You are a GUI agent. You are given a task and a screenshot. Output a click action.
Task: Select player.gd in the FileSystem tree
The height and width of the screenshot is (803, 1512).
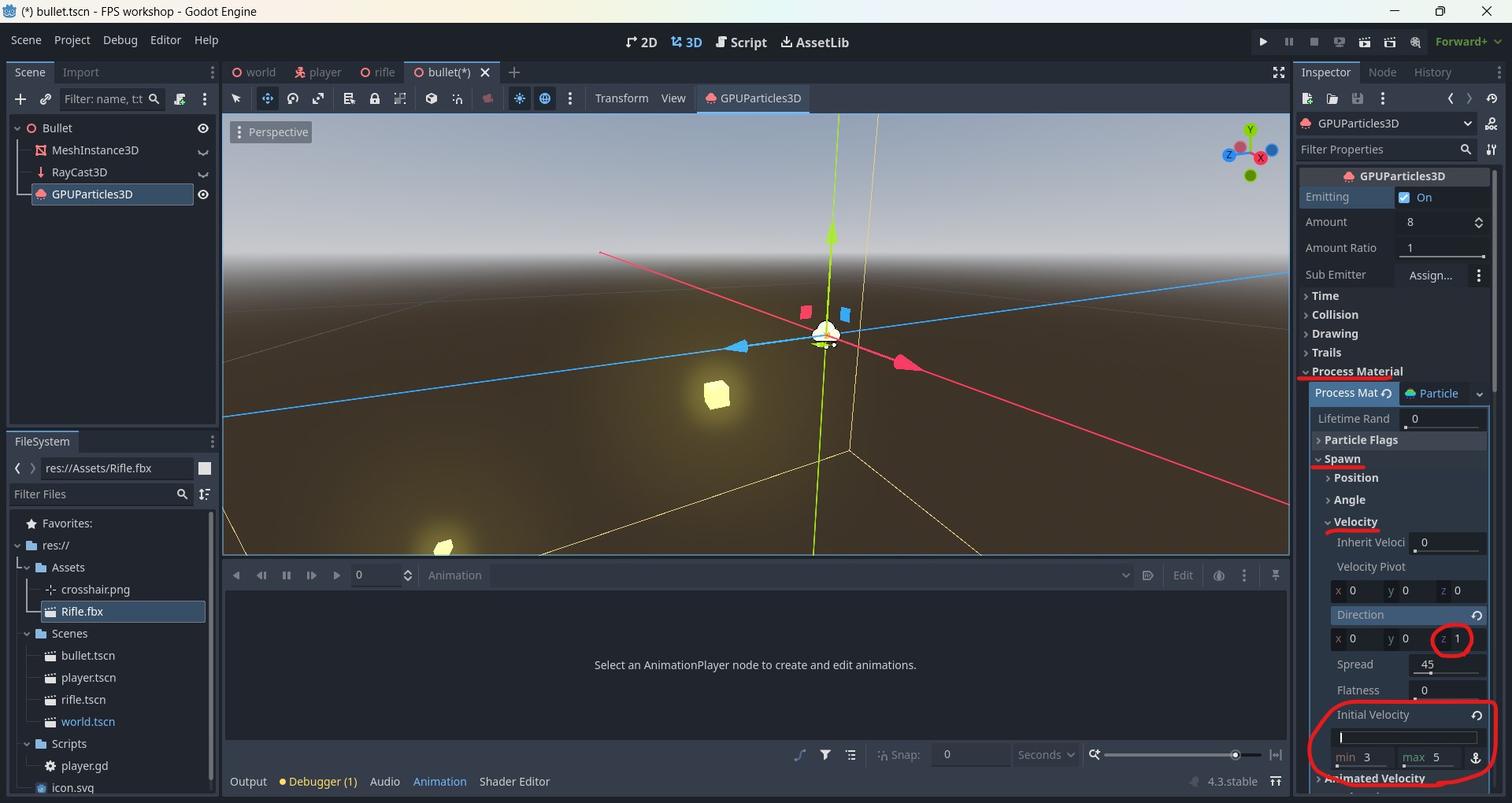84,766
